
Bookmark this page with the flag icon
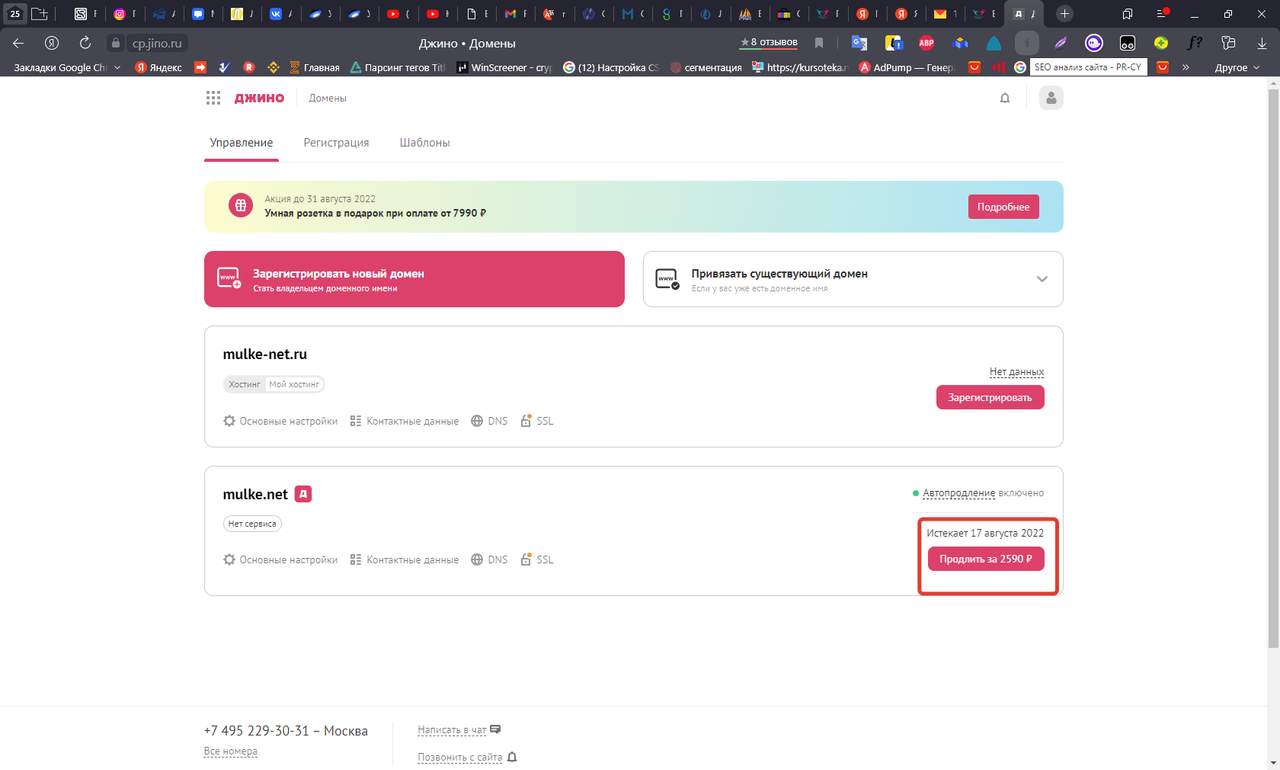[x=819, y=43]
